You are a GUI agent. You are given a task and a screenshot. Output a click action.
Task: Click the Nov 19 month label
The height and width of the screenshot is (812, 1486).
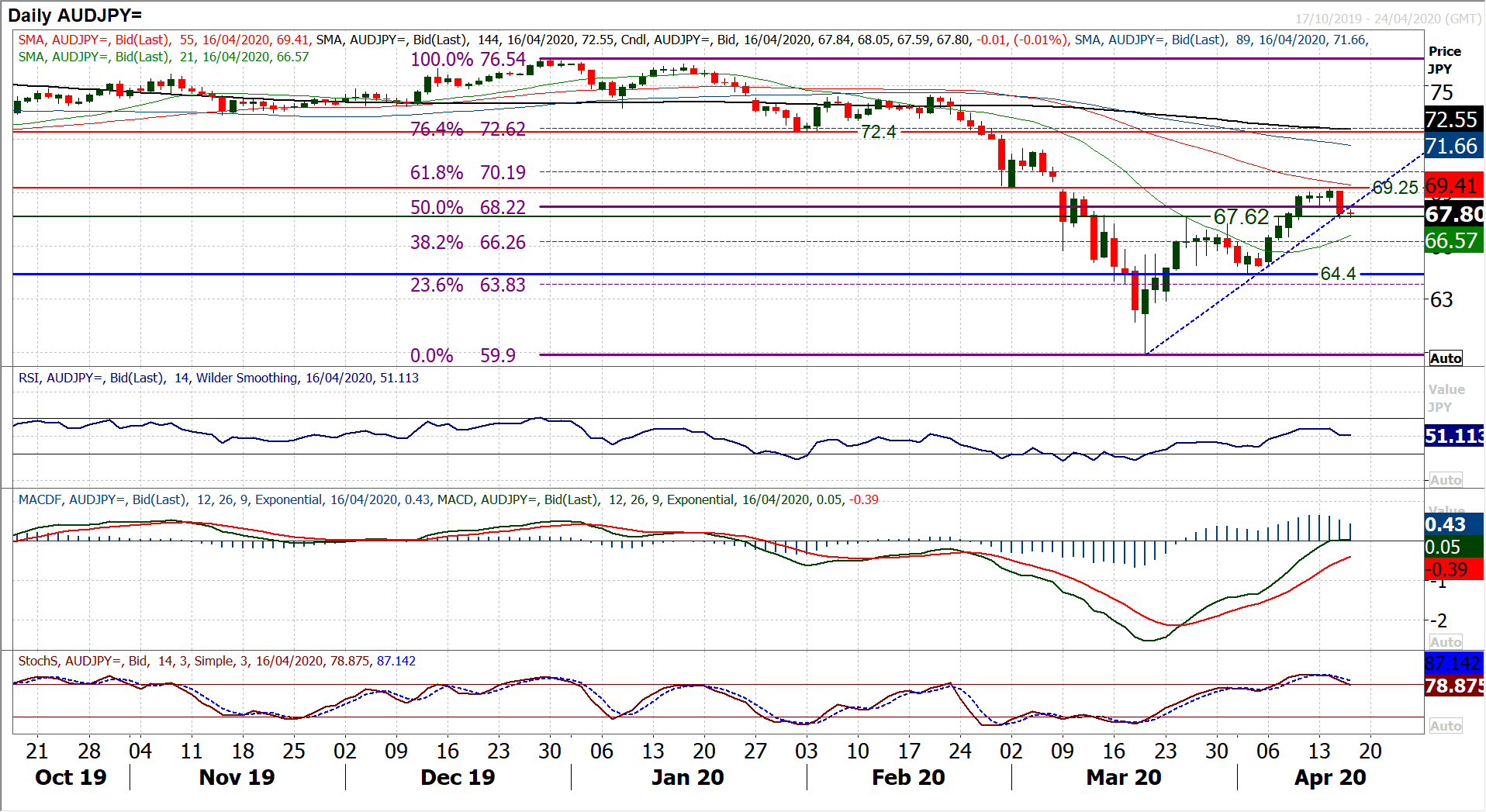coord(237,777)
